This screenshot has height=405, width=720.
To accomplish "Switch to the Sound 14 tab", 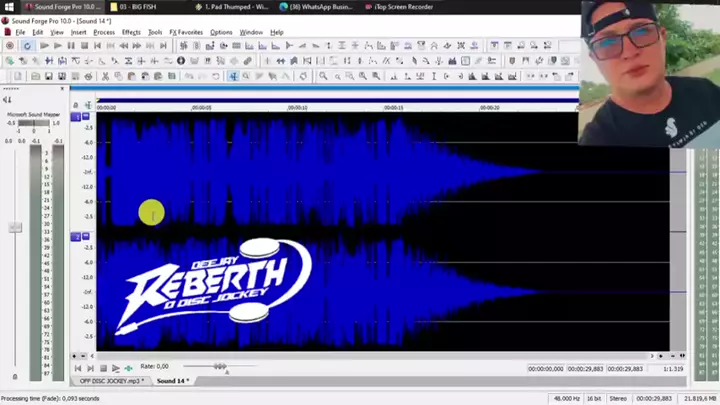I will [x=173, y=381].
